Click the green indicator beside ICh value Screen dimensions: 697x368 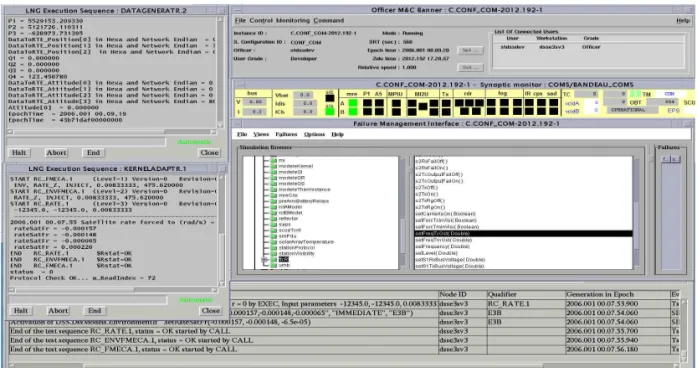pyautogui.click(x=330, y=111)
